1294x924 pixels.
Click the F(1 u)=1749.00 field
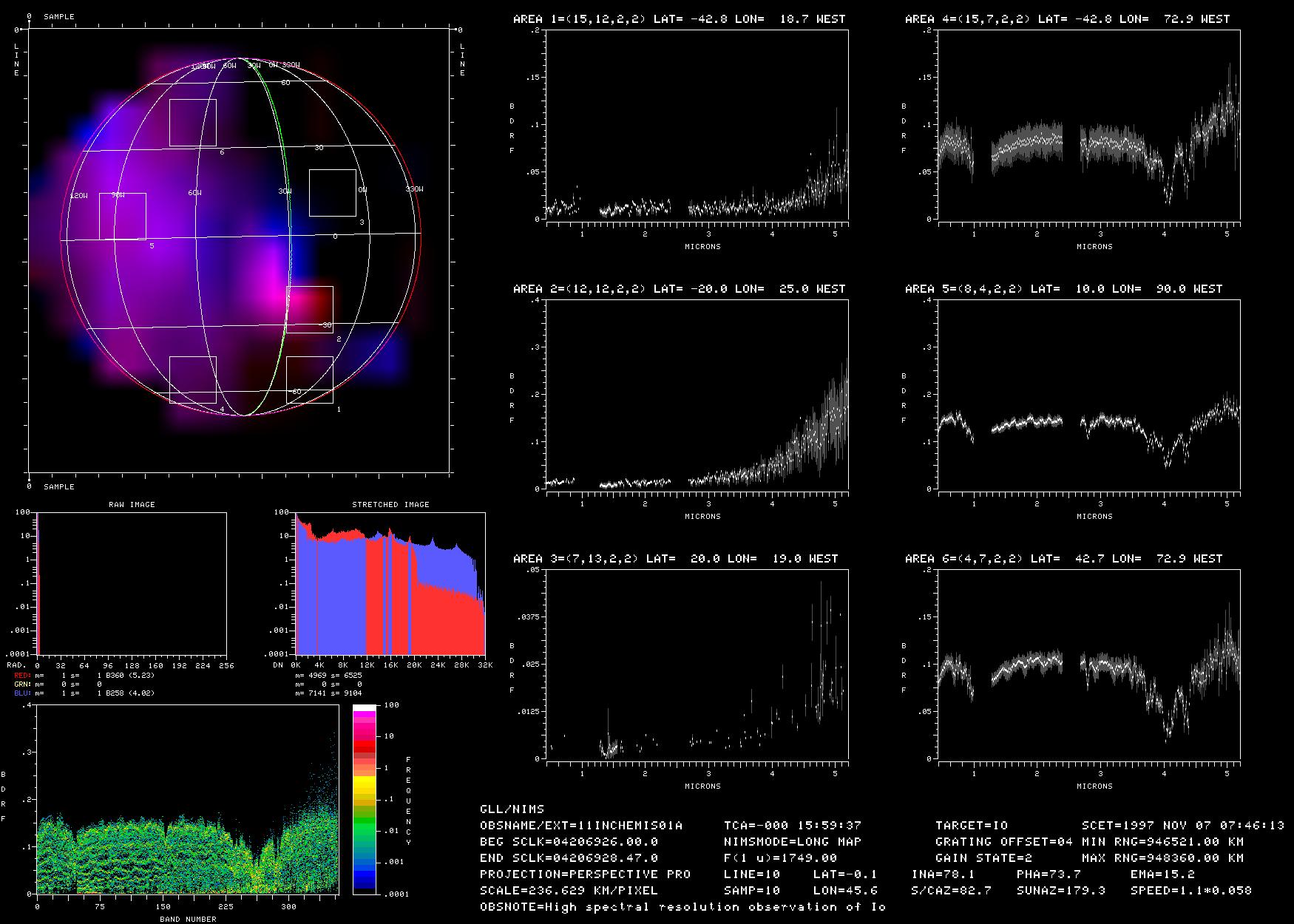[781, 858]
